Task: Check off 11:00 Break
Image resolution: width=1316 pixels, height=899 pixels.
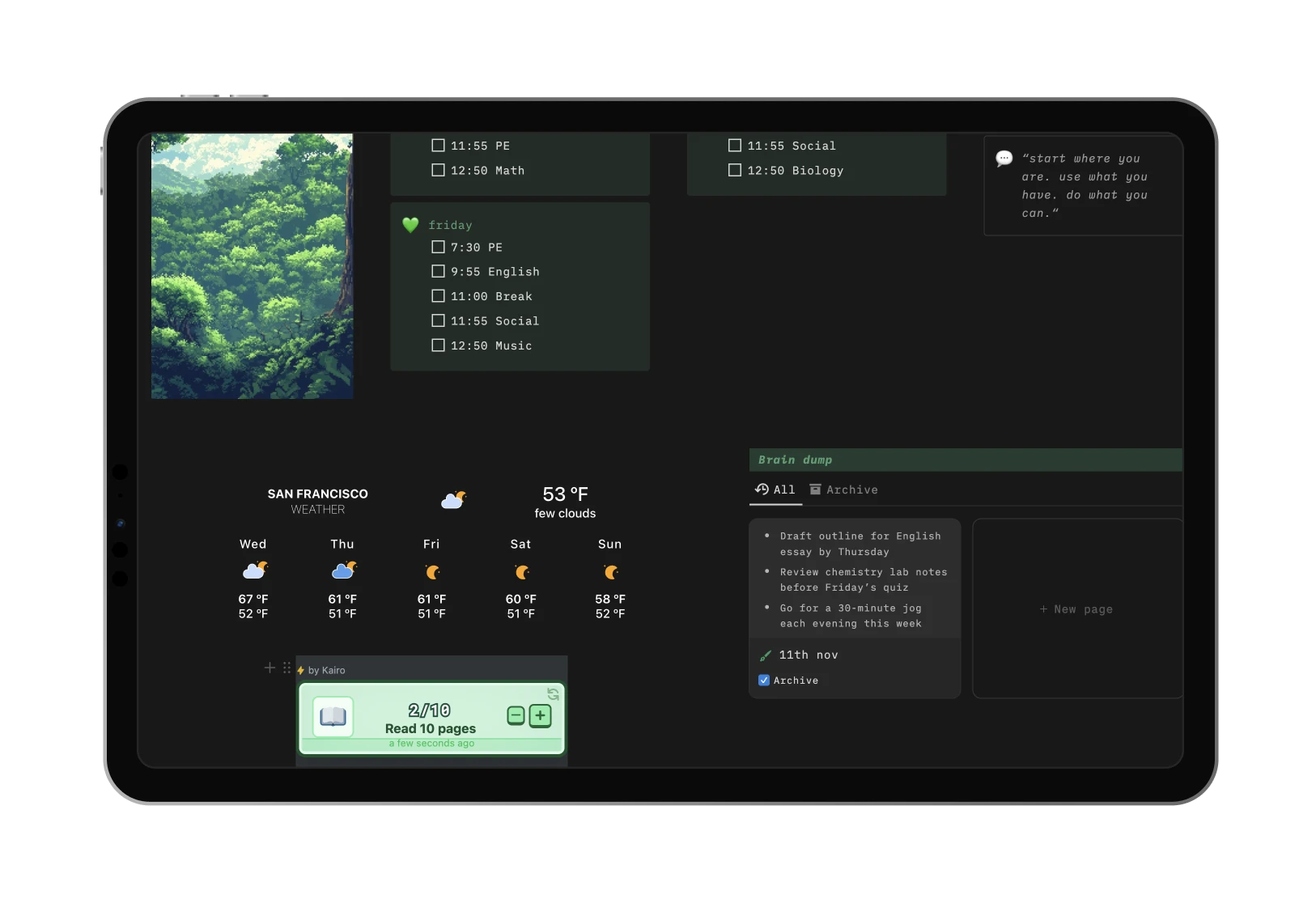Action: [438, 296]
